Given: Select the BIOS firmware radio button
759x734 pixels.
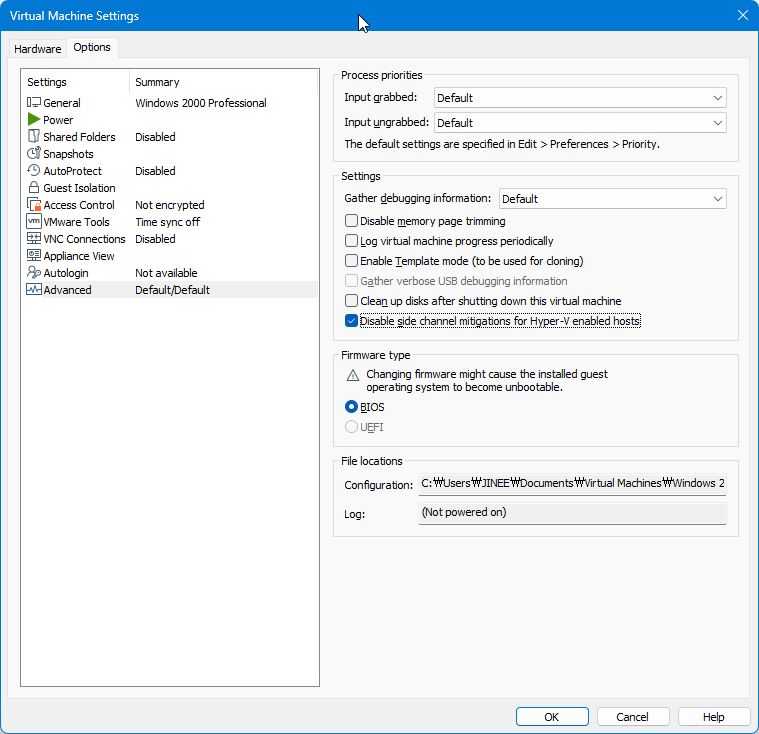Looking at the screenshot, I should (351, 407).
